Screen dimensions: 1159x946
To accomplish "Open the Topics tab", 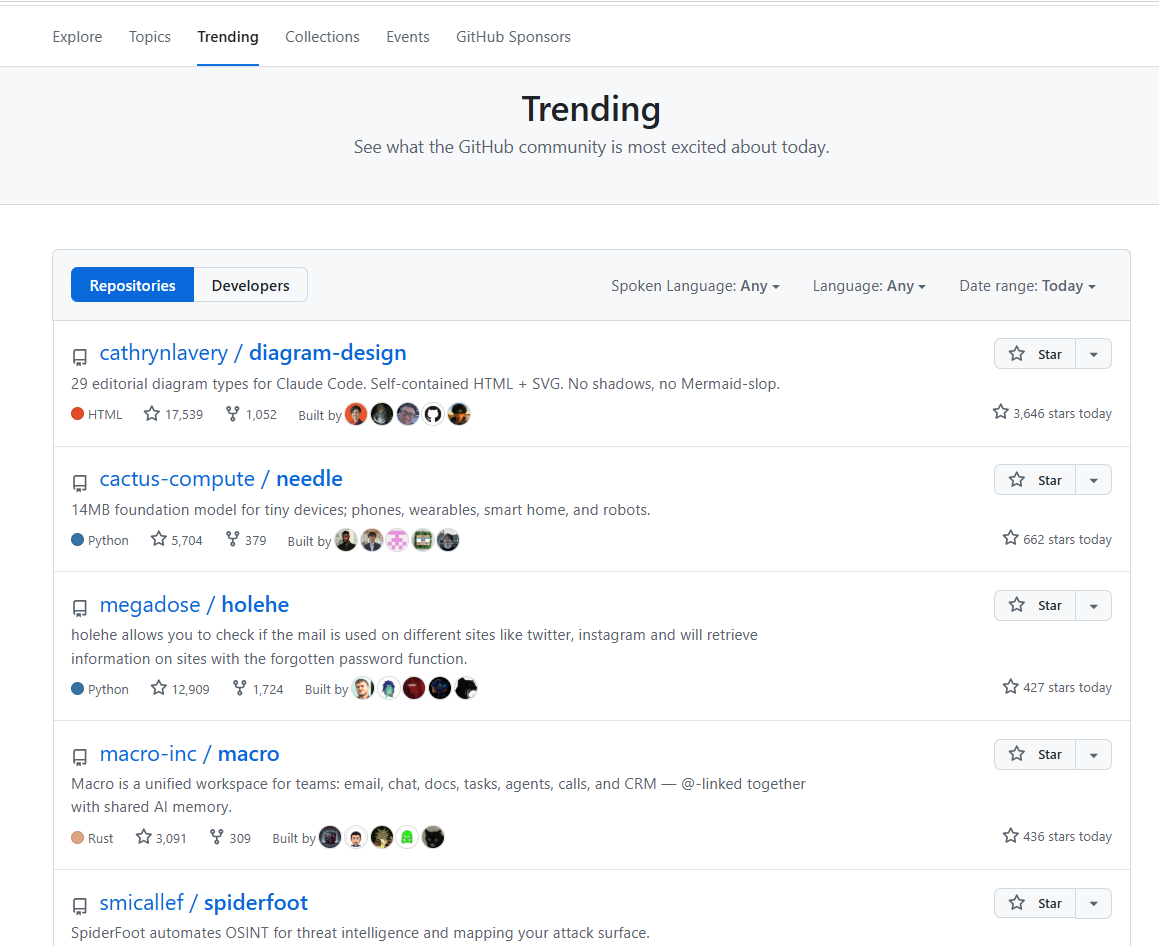I will [149, 37].
